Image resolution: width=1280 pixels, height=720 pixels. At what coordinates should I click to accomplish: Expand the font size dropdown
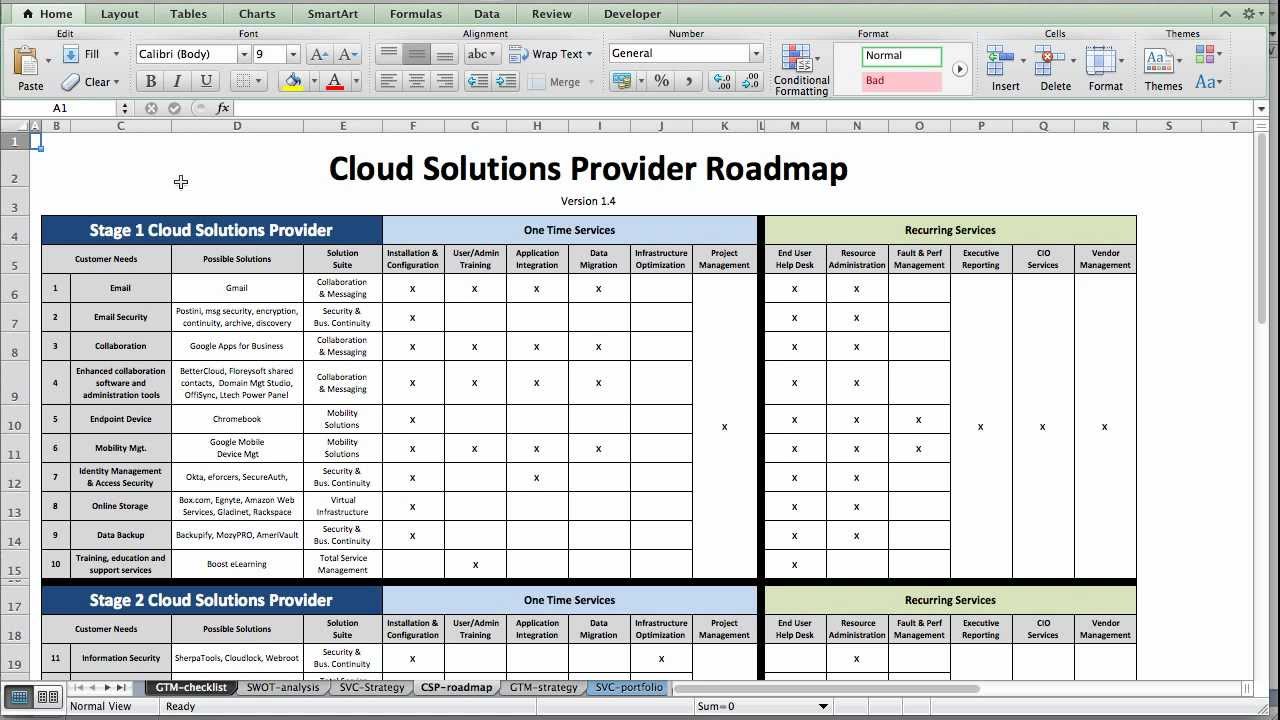click(x=293, y=54)
